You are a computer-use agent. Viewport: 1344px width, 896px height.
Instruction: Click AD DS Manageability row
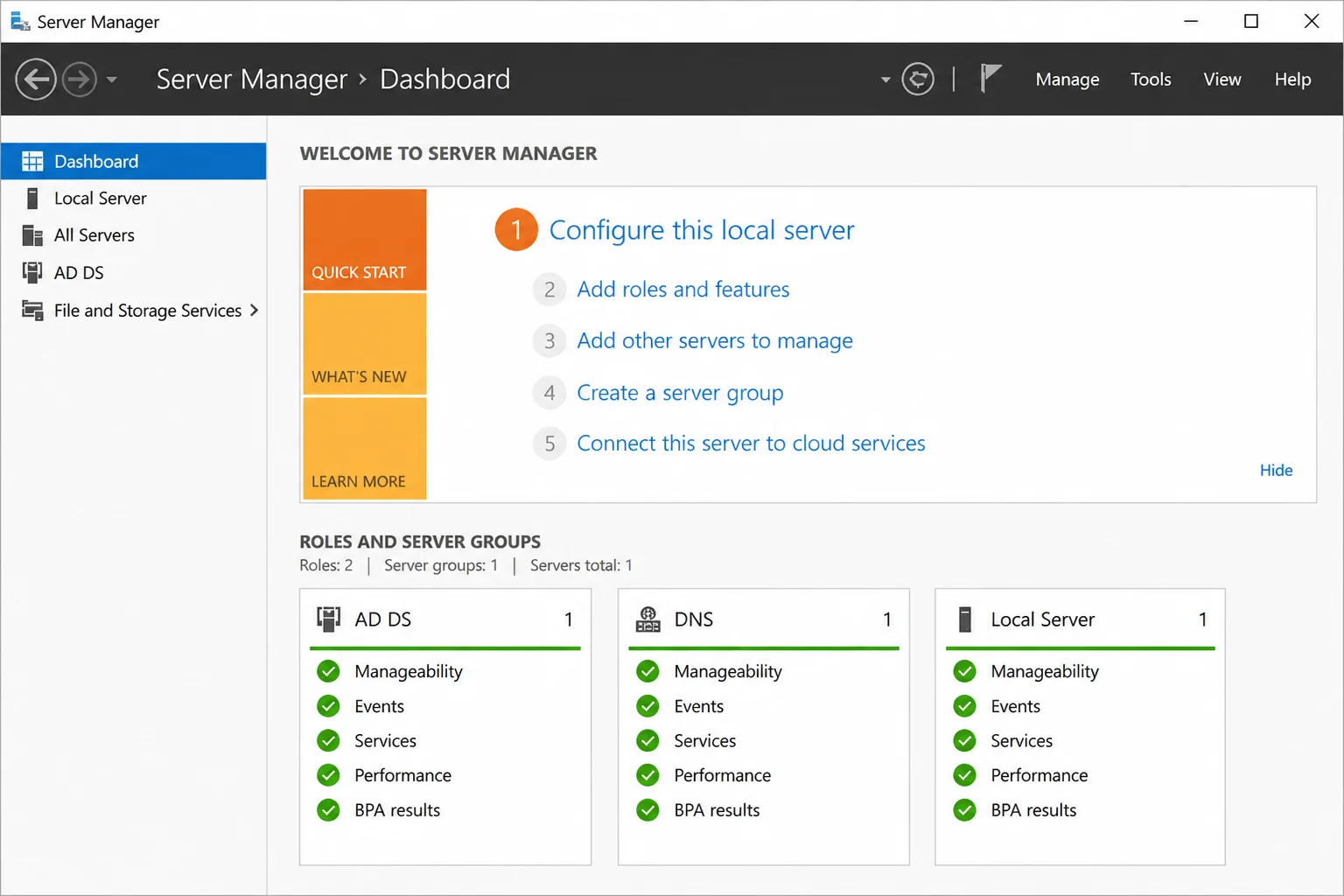click(445, 671)
